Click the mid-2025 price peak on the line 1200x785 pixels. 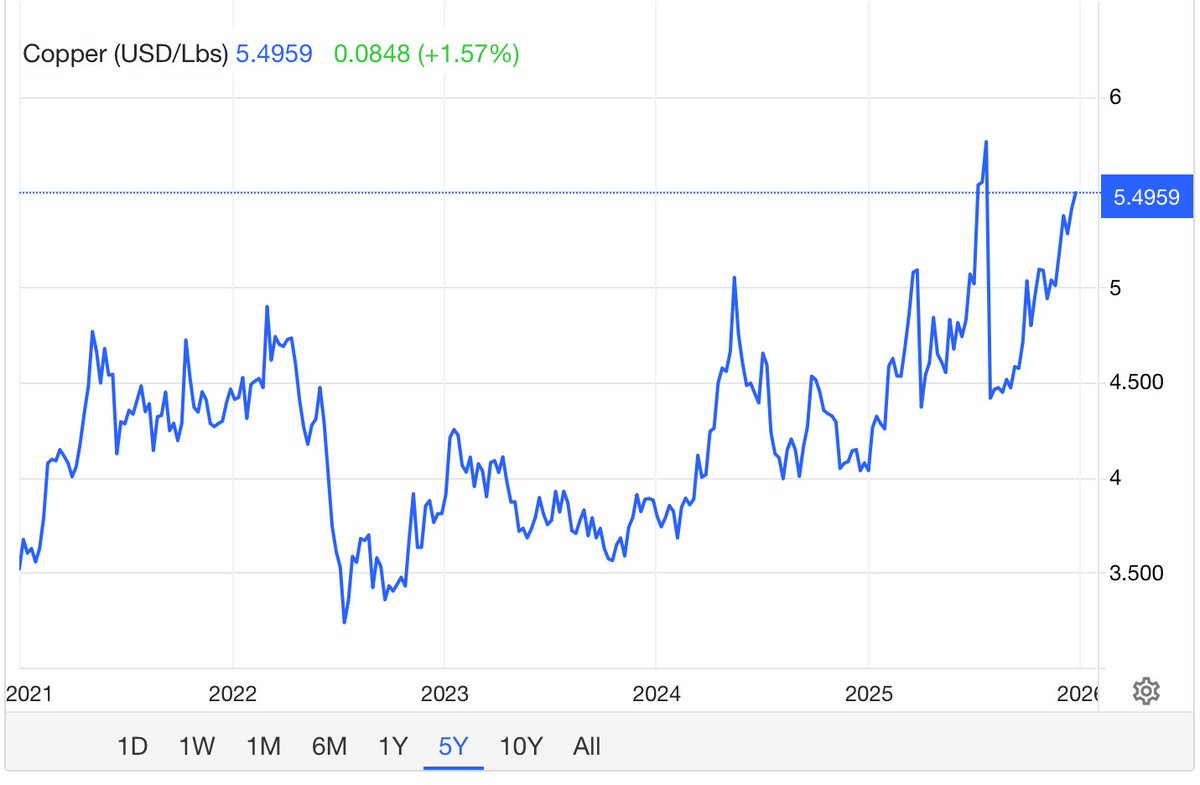(x=986, y=142)
